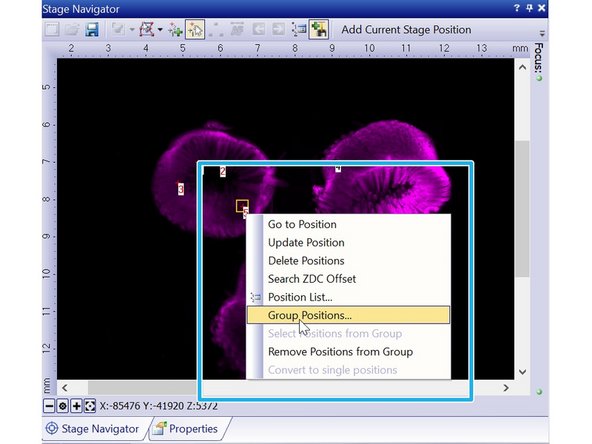Select Search ZDC Offset menu entry
The height and width of the screenshot is (444, 592).
point(348,279)
